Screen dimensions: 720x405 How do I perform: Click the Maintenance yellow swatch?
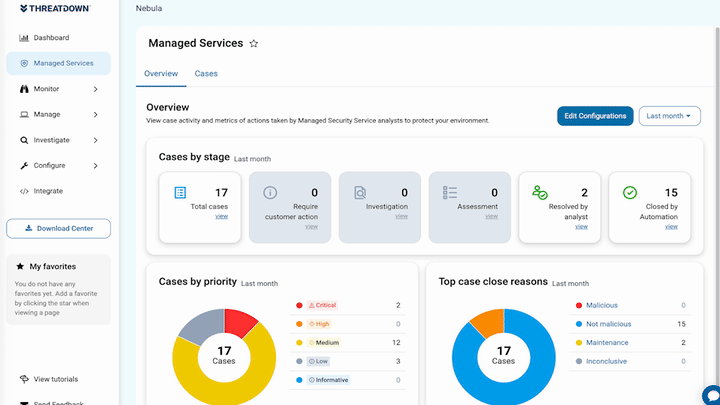[x=579, y=343]
